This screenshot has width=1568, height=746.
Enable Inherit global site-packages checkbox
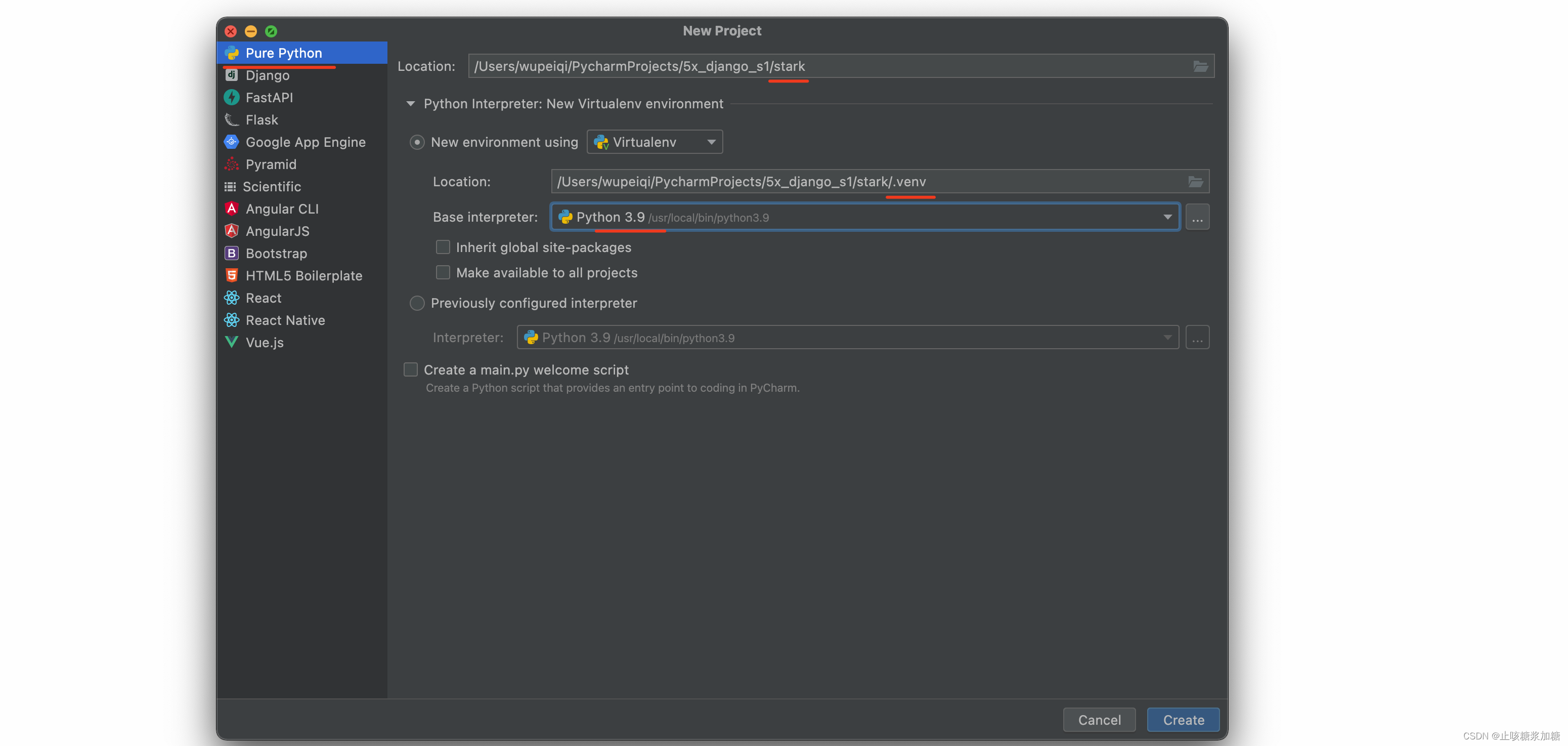click(x=443, y=247)
